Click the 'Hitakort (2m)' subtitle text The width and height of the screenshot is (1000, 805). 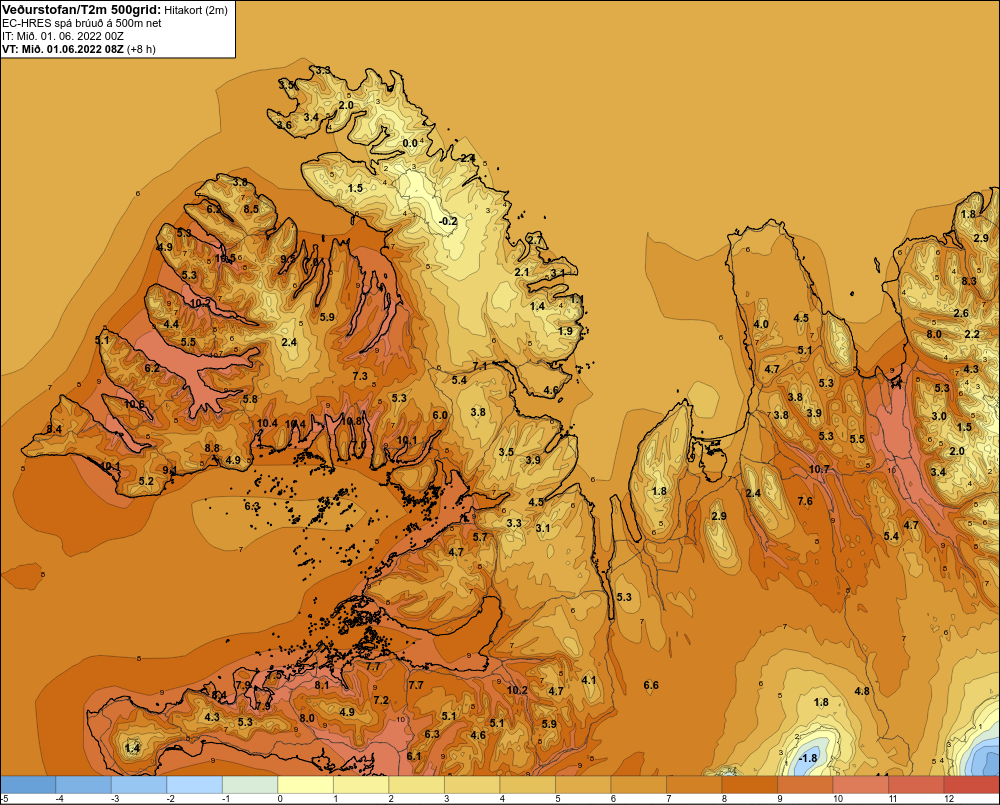click(195, 10)
